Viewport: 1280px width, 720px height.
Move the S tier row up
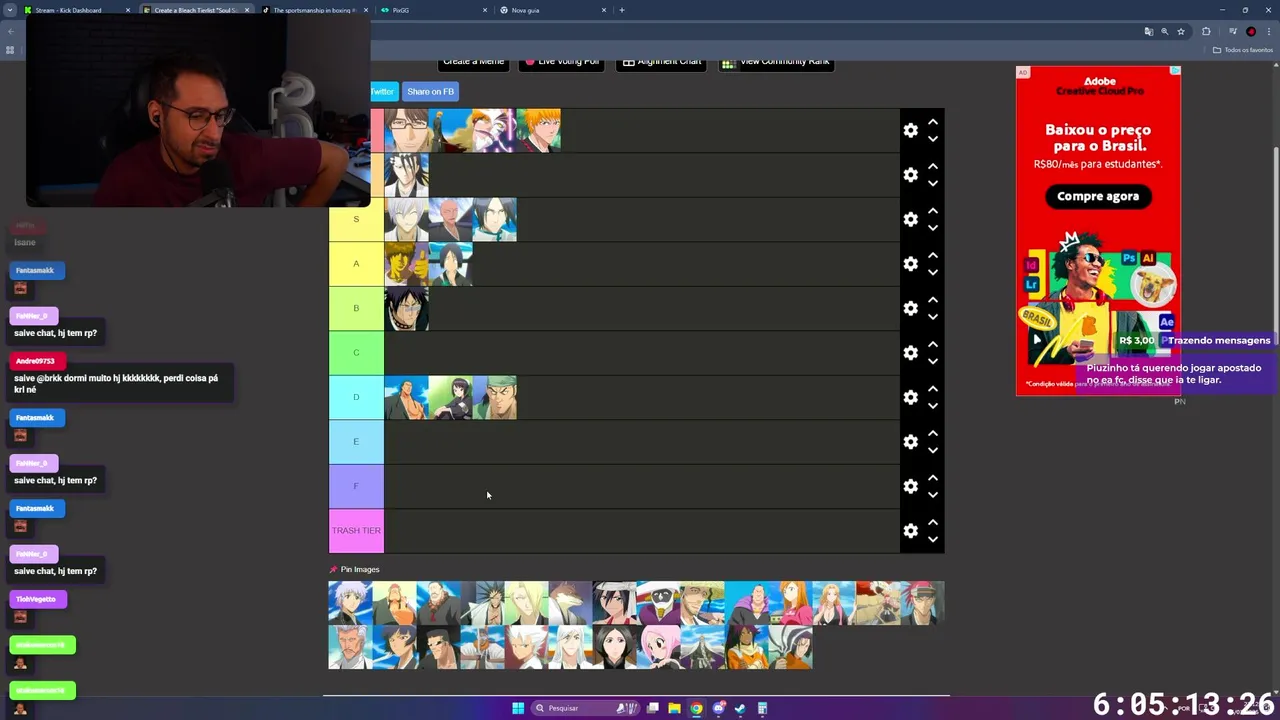tap(932, 211)
